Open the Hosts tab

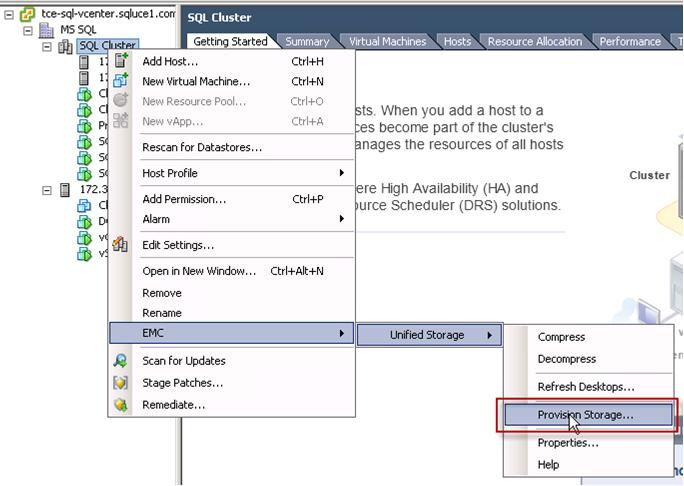(457, 41)
